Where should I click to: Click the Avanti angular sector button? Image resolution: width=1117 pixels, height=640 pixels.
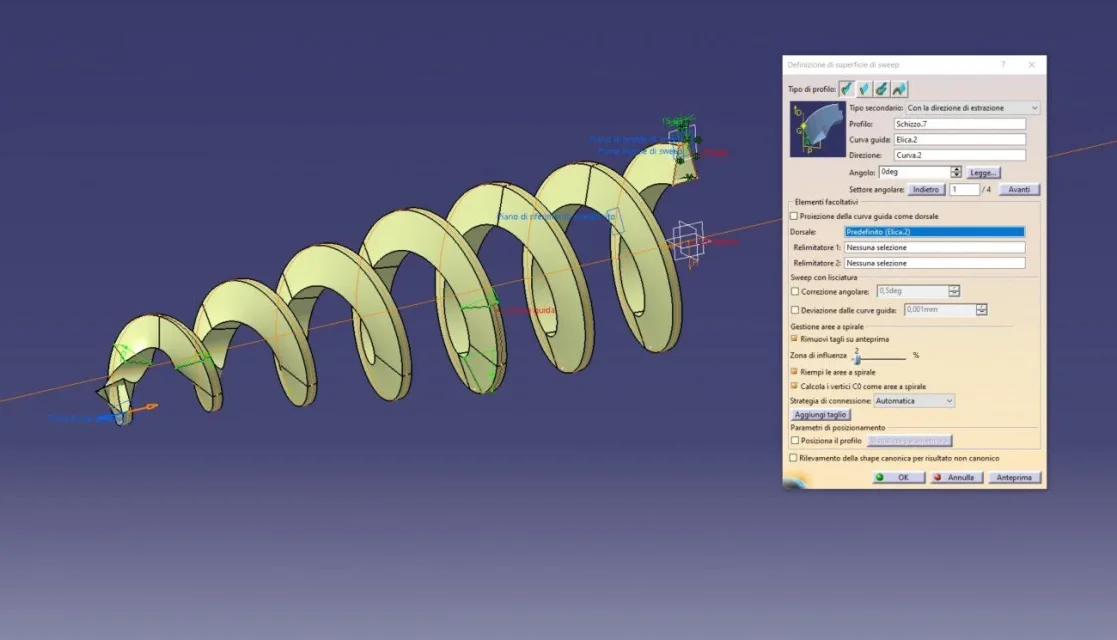point(1019,190)
